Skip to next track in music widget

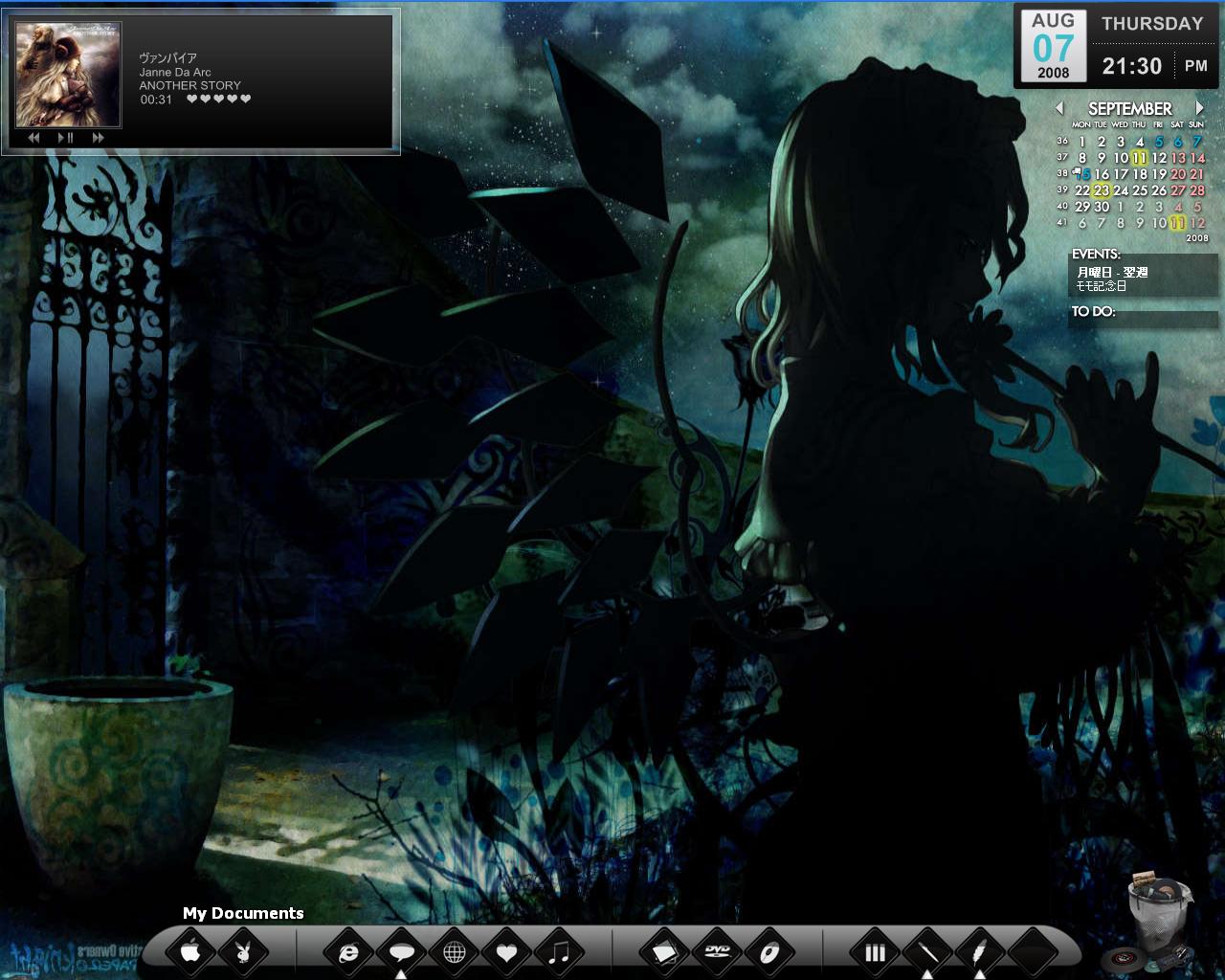click(x=98, y=138)
